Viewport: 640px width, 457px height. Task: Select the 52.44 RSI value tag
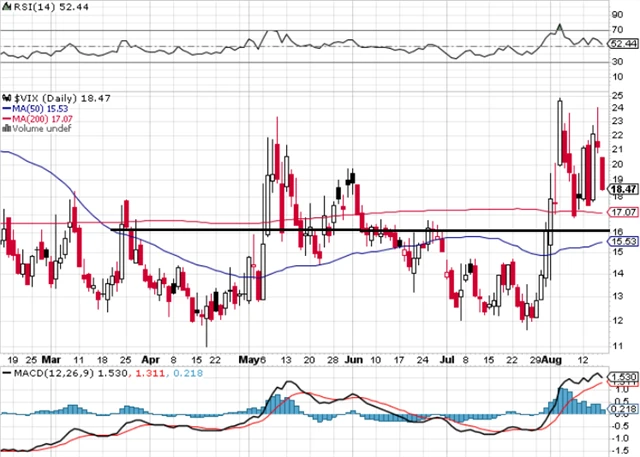623,44
